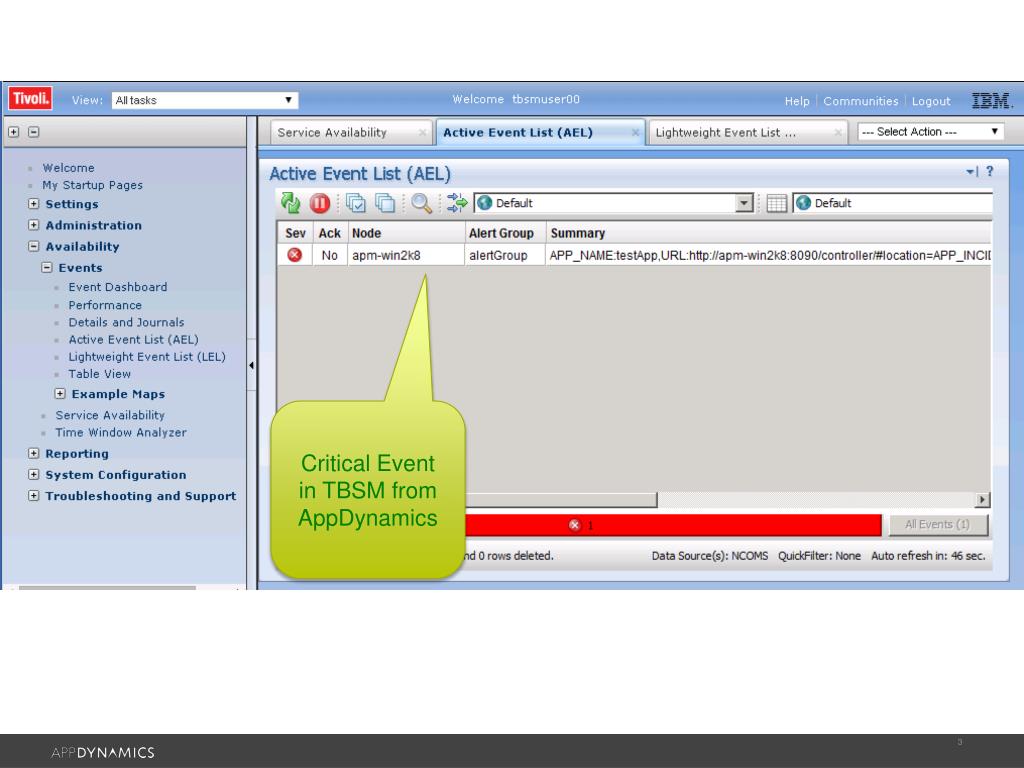Expand Troubleshooting and Support node
The image size is (1024, 768).
click(x=33, y=496)
